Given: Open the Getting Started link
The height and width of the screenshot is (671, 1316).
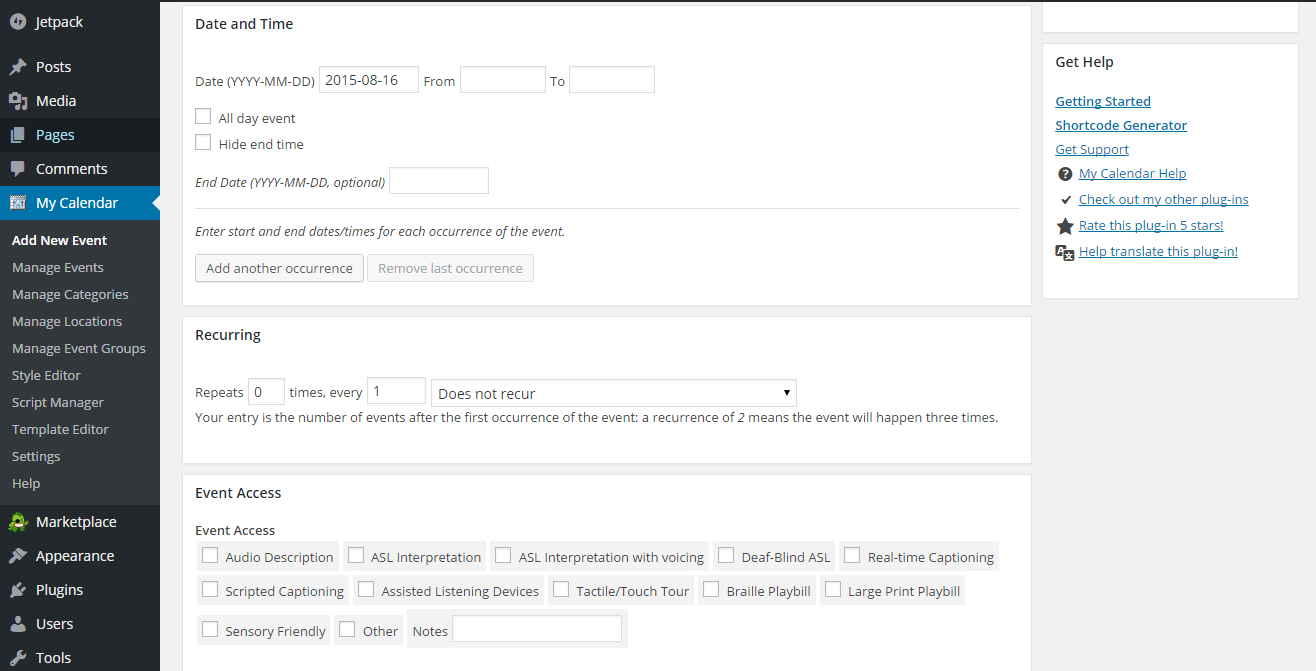Looking at the screenshot, I should (1103, 101).
